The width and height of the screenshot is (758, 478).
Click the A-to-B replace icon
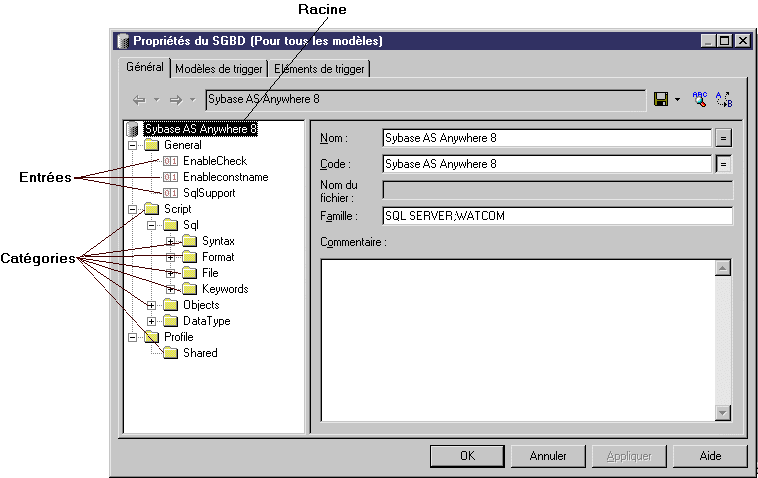point(724,100)
